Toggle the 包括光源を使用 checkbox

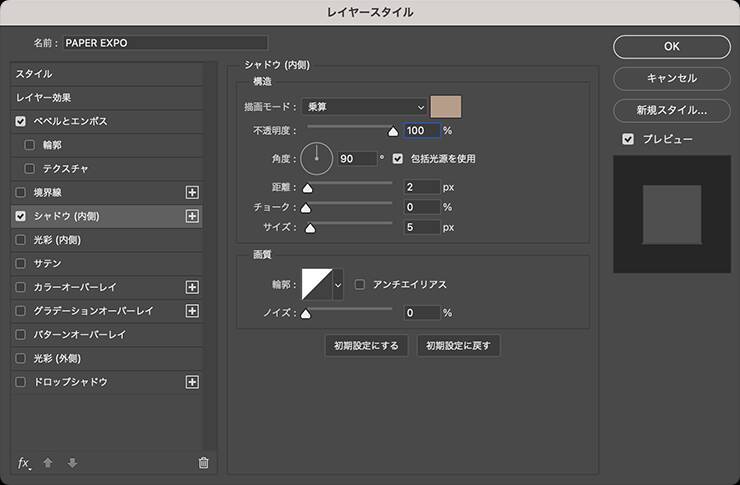click(398, 158)
